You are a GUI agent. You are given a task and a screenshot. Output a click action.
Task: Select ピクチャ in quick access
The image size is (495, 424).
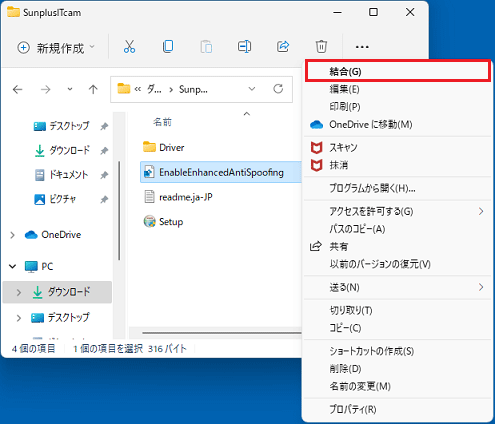[55, 199]
